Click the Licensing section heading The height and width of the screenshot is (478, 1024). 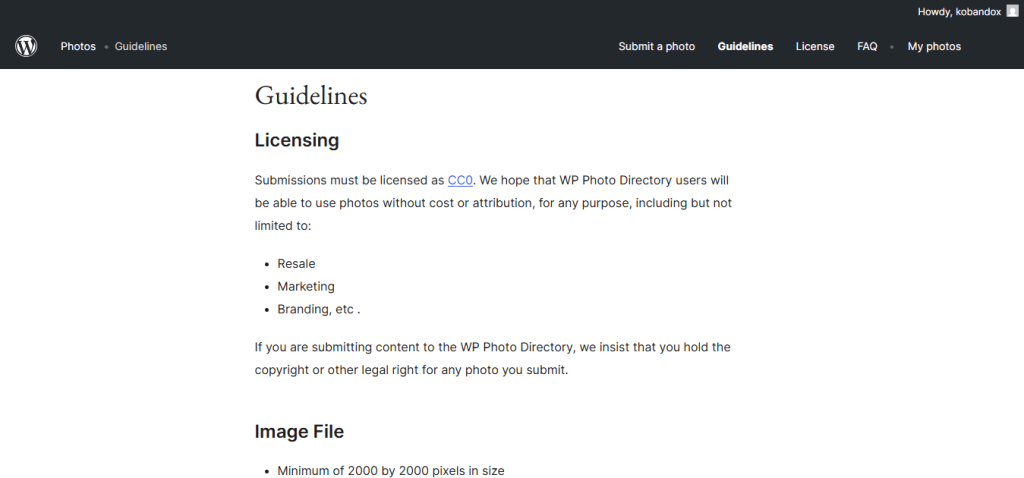point(297,140)
